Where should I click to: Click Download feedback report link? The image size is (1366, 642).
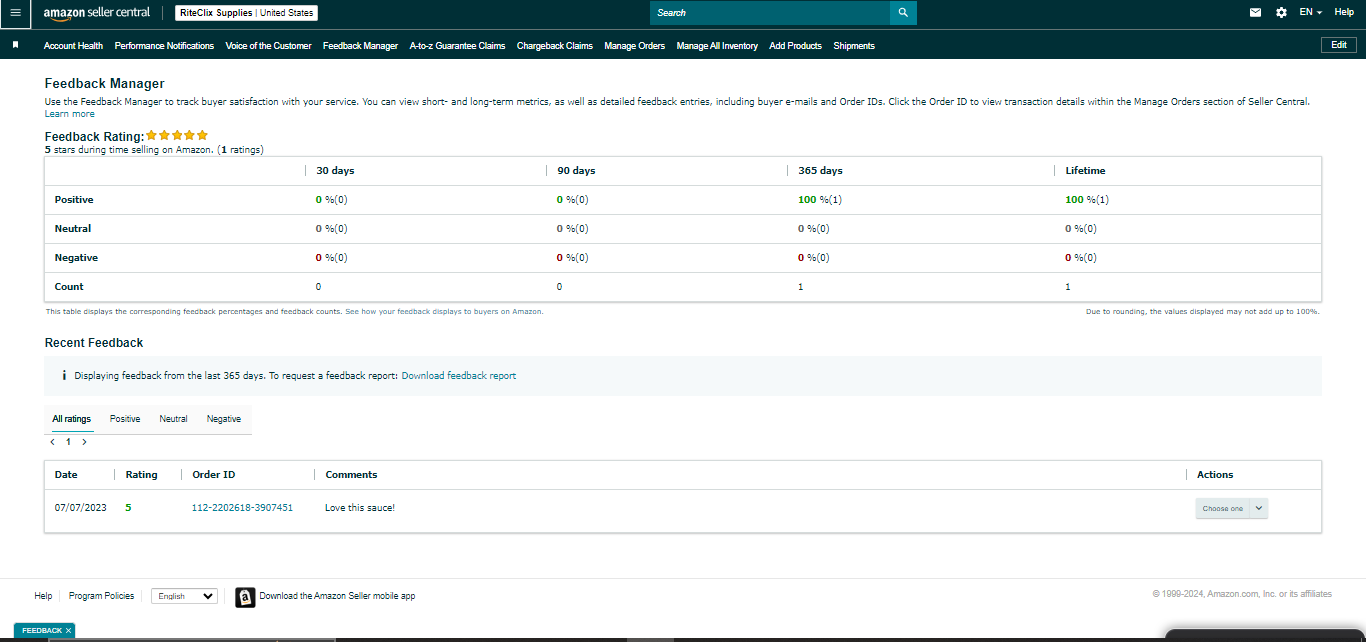click(x=459, y=376)
